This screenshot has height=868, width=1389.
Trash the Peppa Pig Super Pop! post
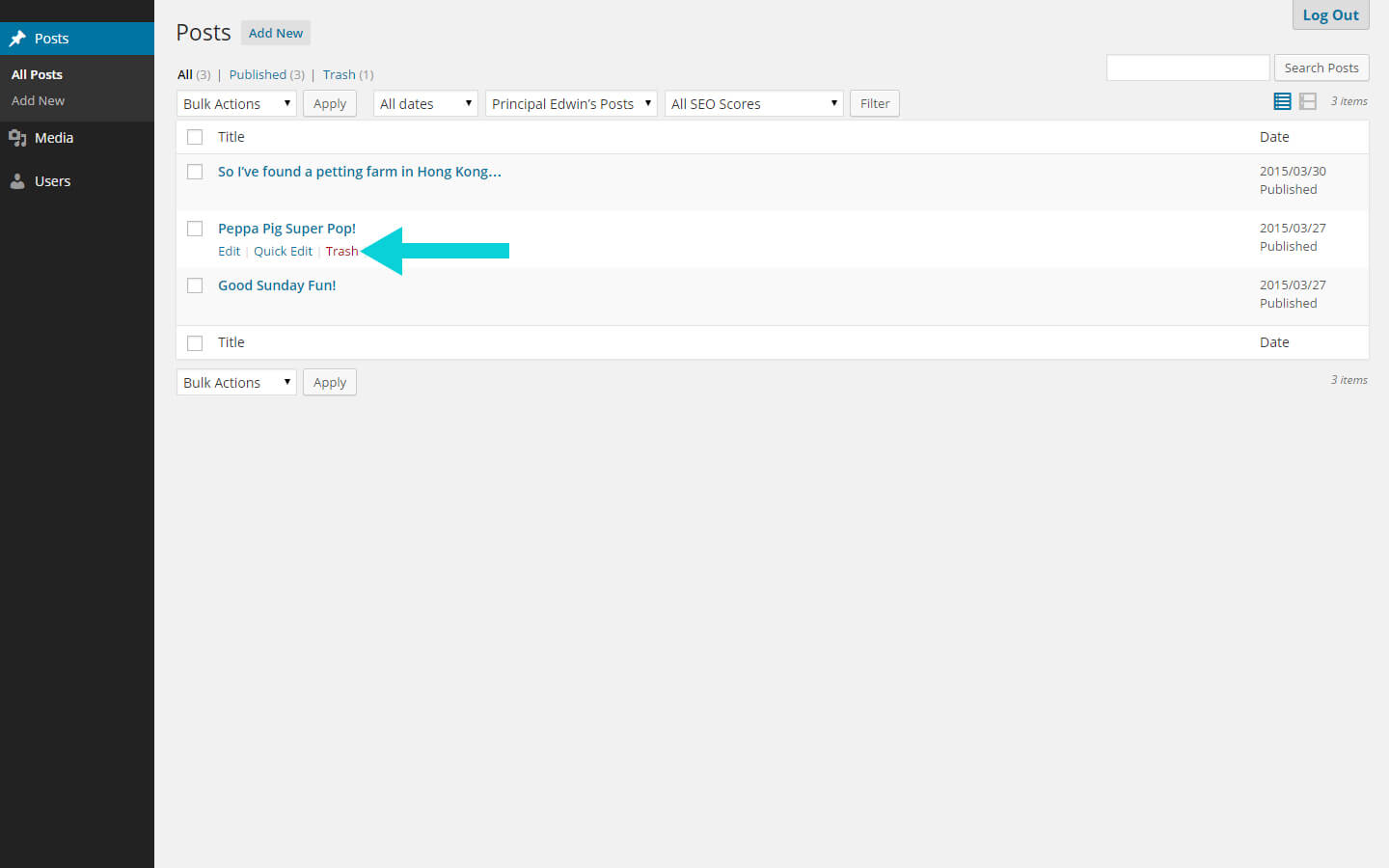coord(342,251)
